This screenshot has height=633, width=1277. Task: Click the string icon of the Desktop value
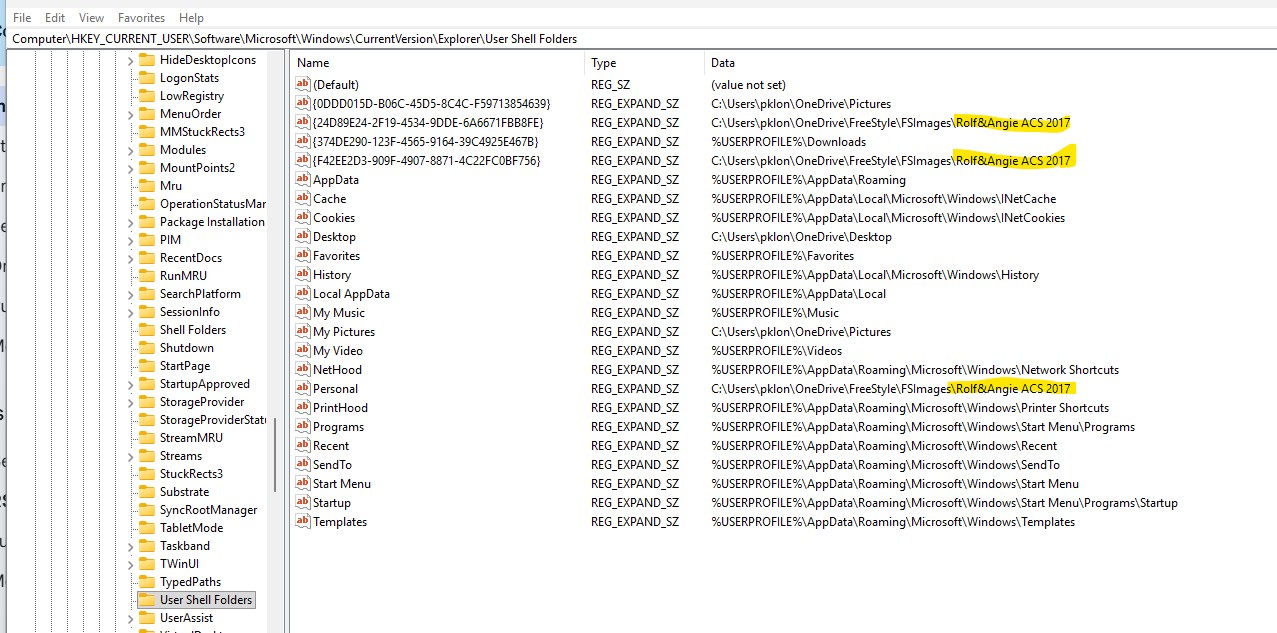pyautogui.click(x=303, y=237)
